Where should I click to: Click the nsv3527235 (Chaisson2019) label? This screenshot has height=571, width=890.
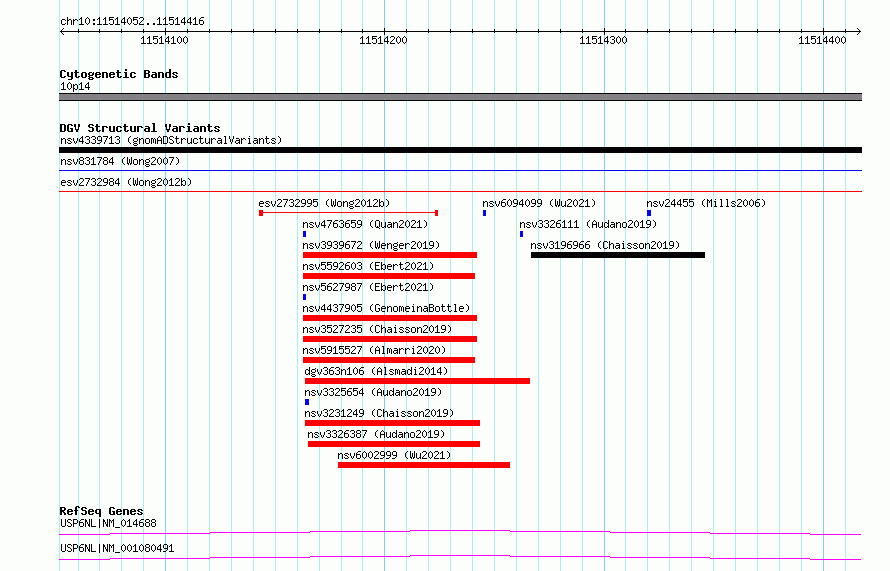click(377, 329)
